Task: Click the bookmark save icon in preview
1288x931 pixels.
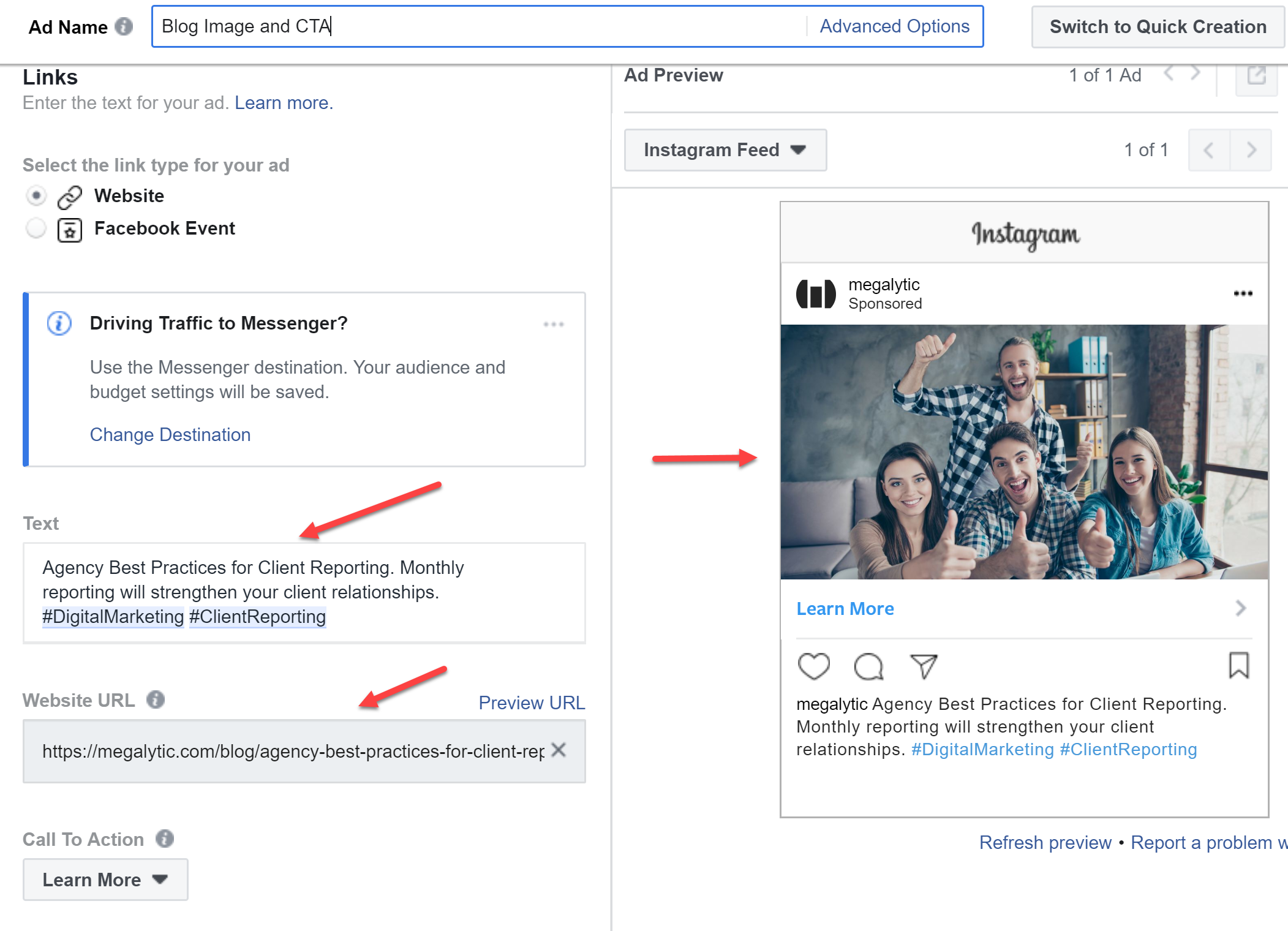Action: [1238, 665]
